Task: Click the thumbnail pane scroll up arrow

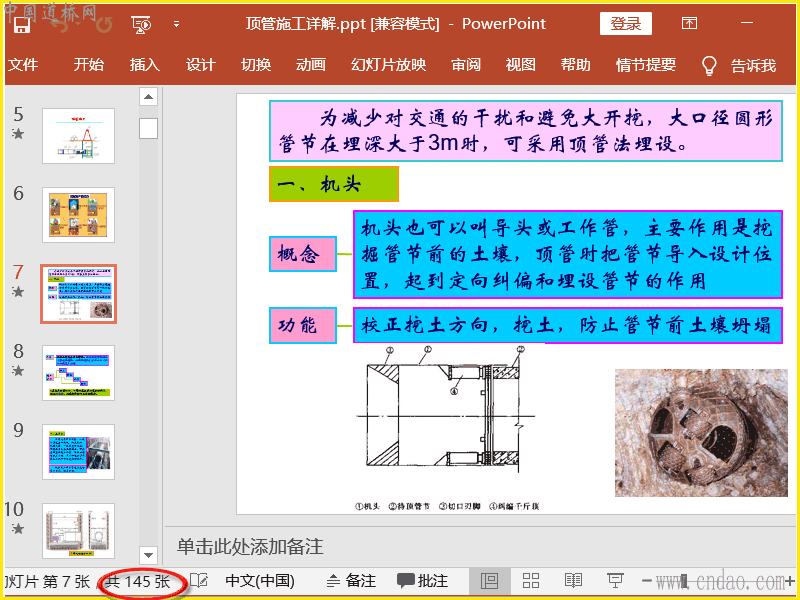Action: point(148,96)
